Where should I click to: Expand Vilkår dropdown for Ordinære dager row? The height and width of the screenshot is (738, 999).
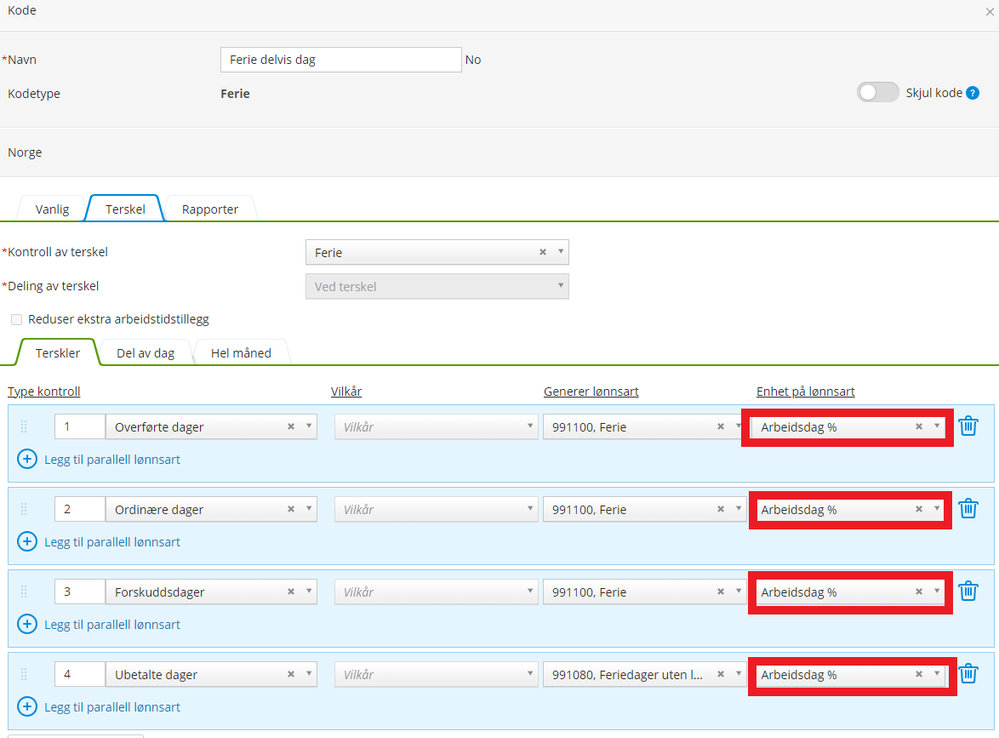tap(436, 509)
